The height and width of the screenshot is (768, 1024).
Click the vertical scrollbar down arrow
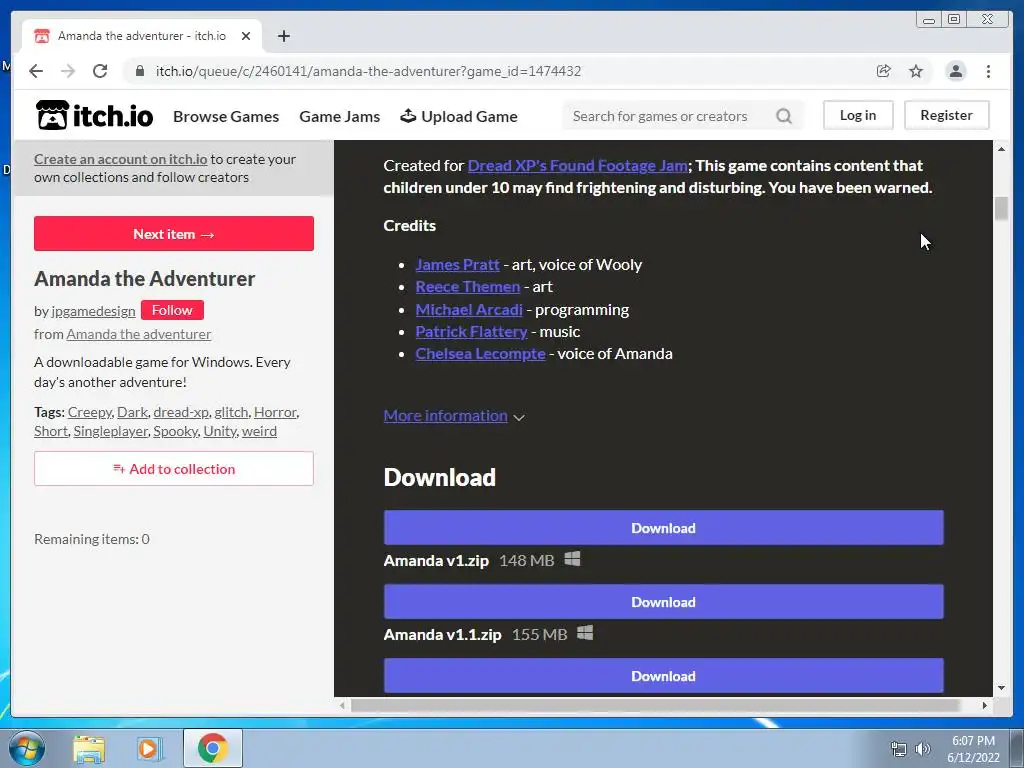[x=1001, y=688]
